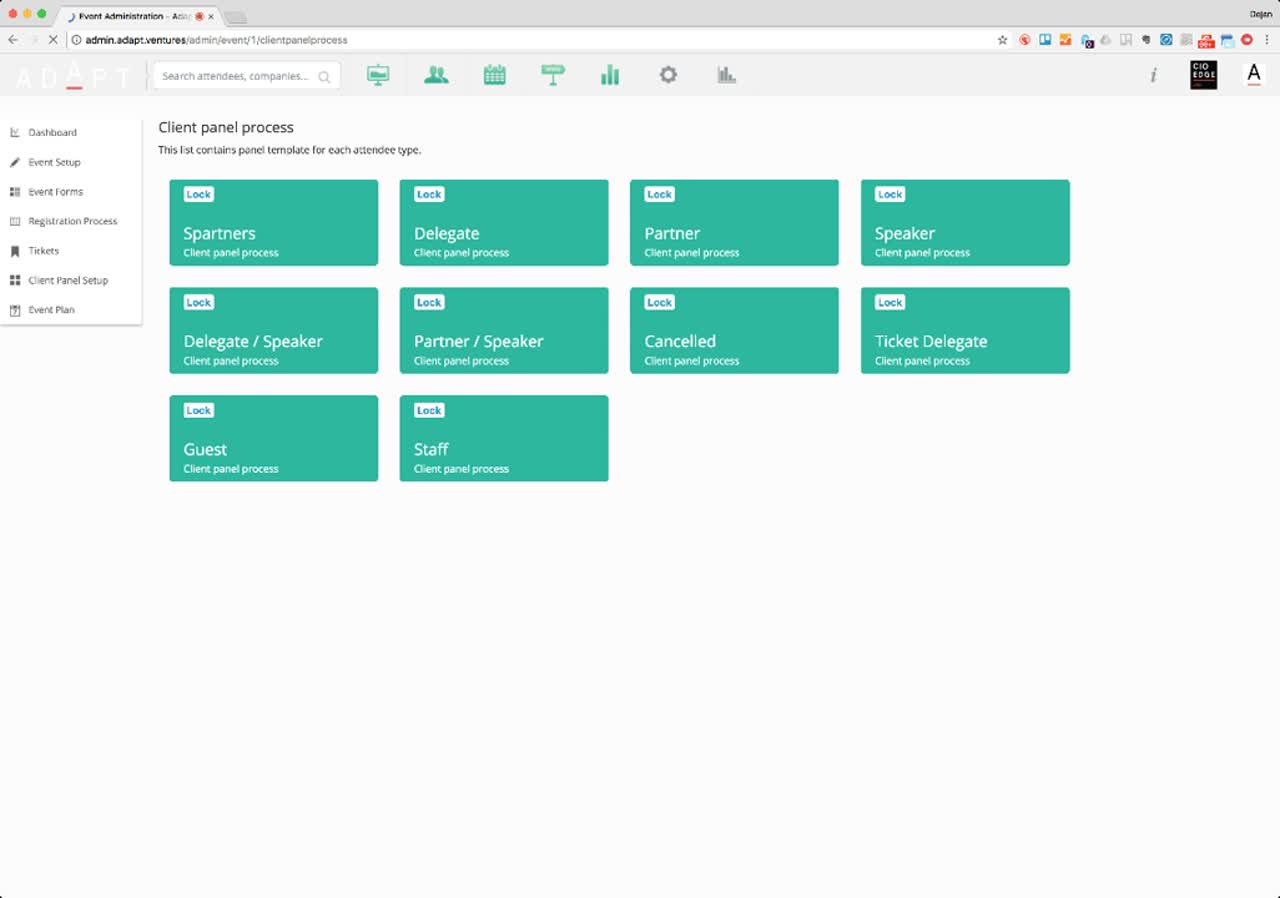The width and height of the screenshot is (1280, 898).
Task: Click the magnifier icon in search box
Action: 324,77
